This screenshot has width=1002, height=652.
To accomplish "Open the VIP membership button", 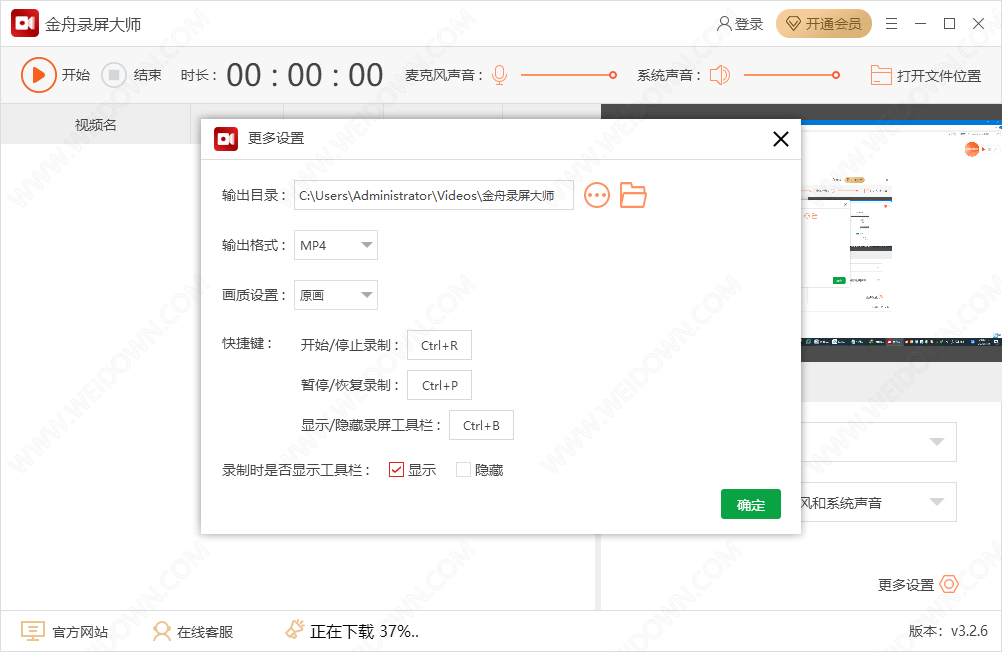I will coord(824,24).
